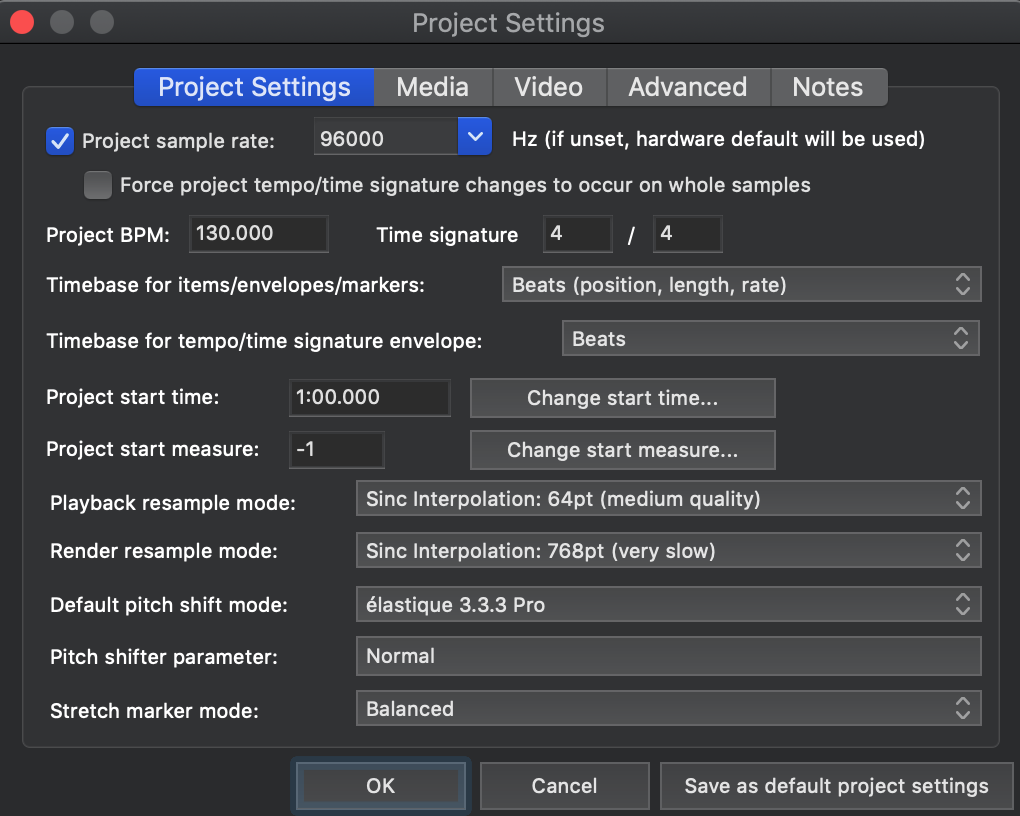Click the time signature denominator field

tap(687, 235)
